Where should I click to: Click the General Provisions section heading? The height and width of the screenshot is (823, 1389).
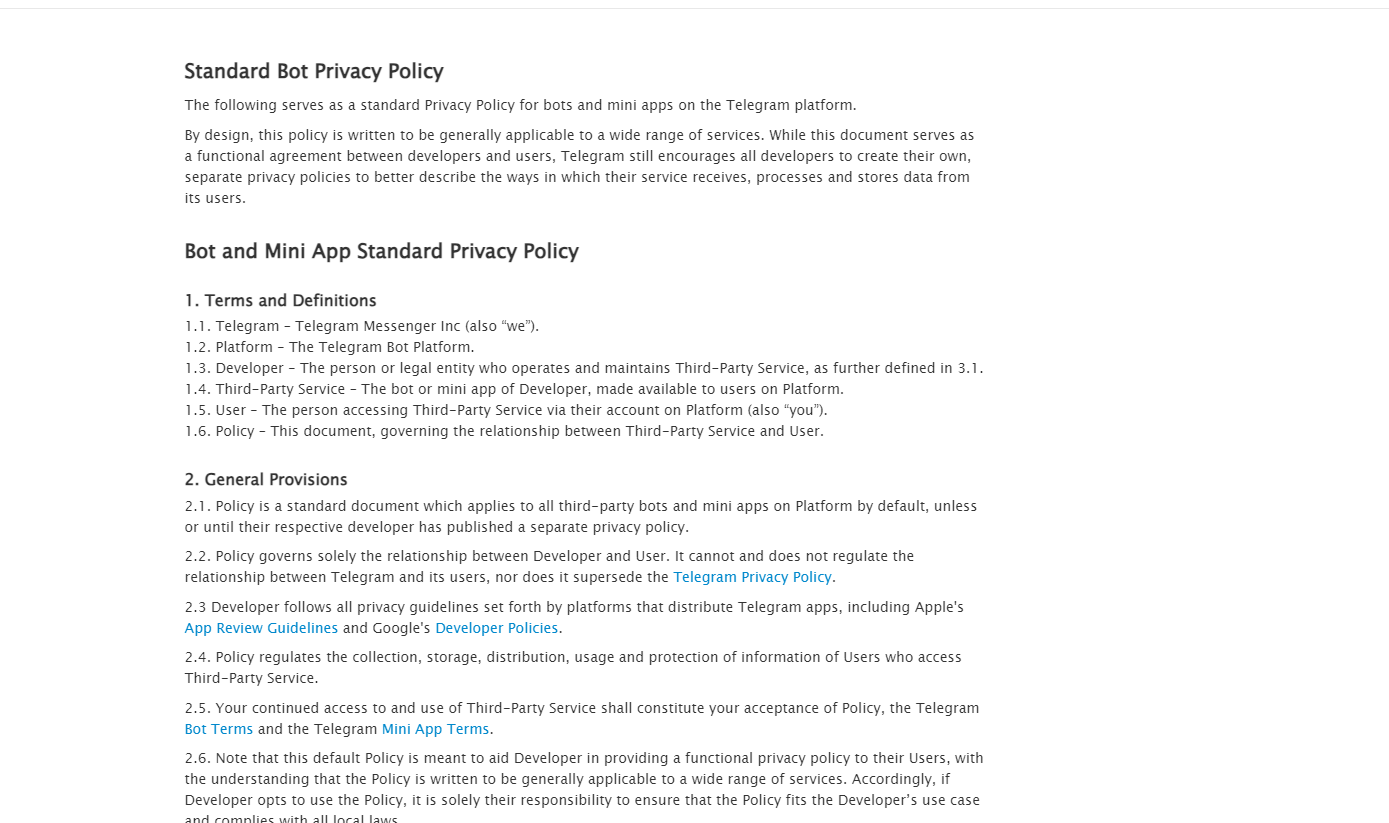266,479
